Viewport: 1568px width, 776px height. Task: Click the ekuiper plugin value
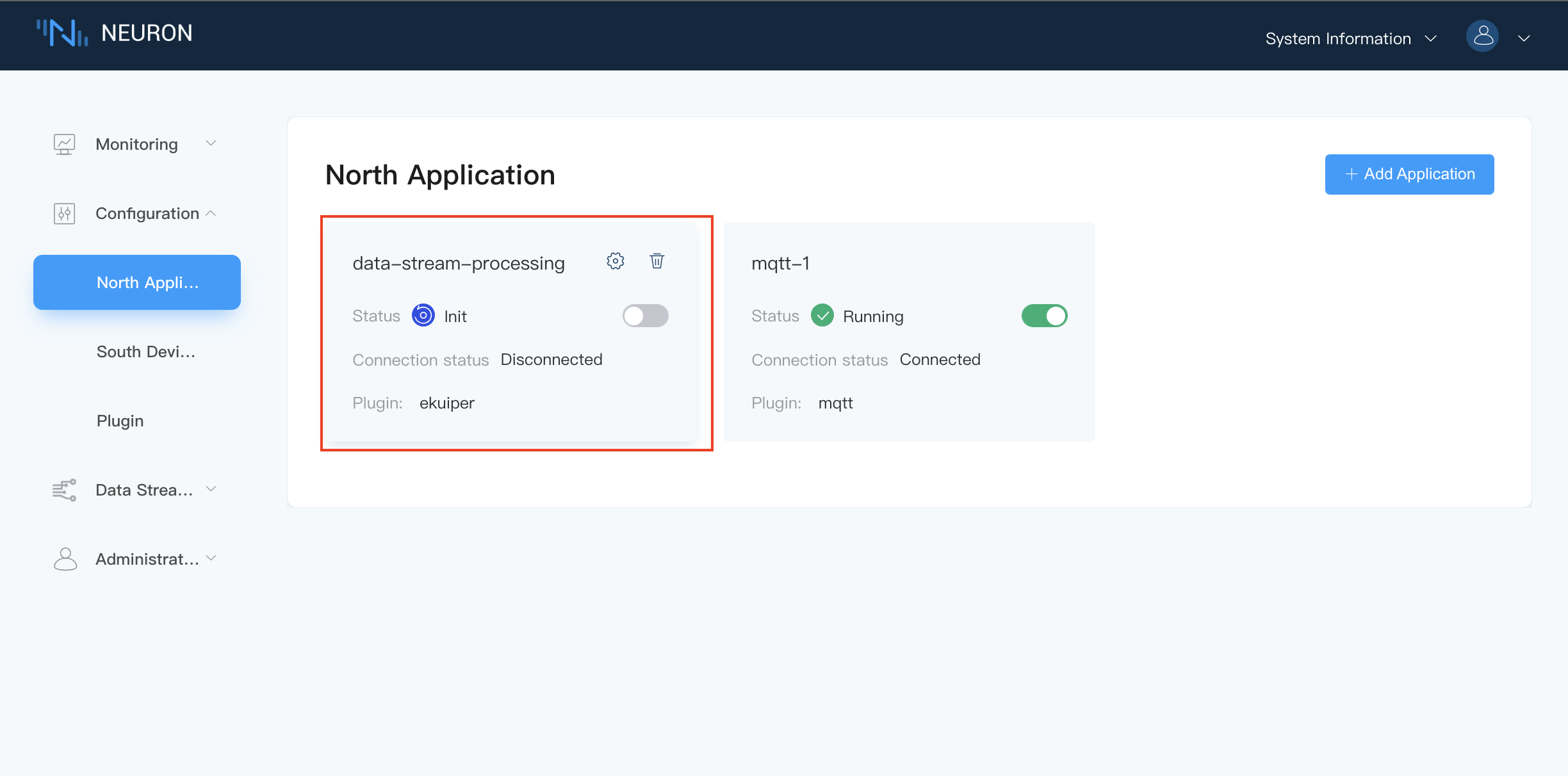click(447, 403)
